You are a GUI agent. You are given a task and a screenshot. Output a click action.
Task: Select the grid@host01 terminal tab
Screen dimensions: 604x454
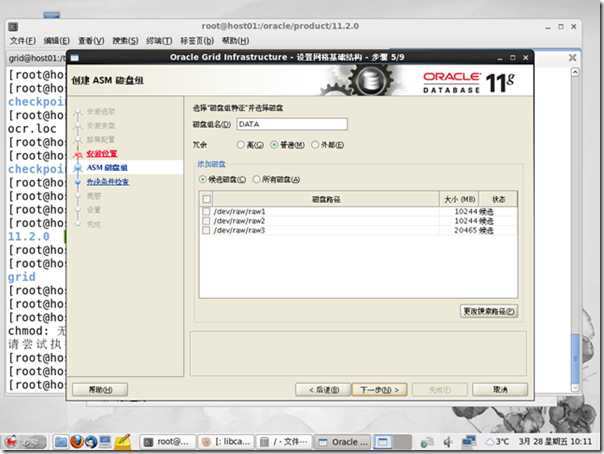[37, 58]
